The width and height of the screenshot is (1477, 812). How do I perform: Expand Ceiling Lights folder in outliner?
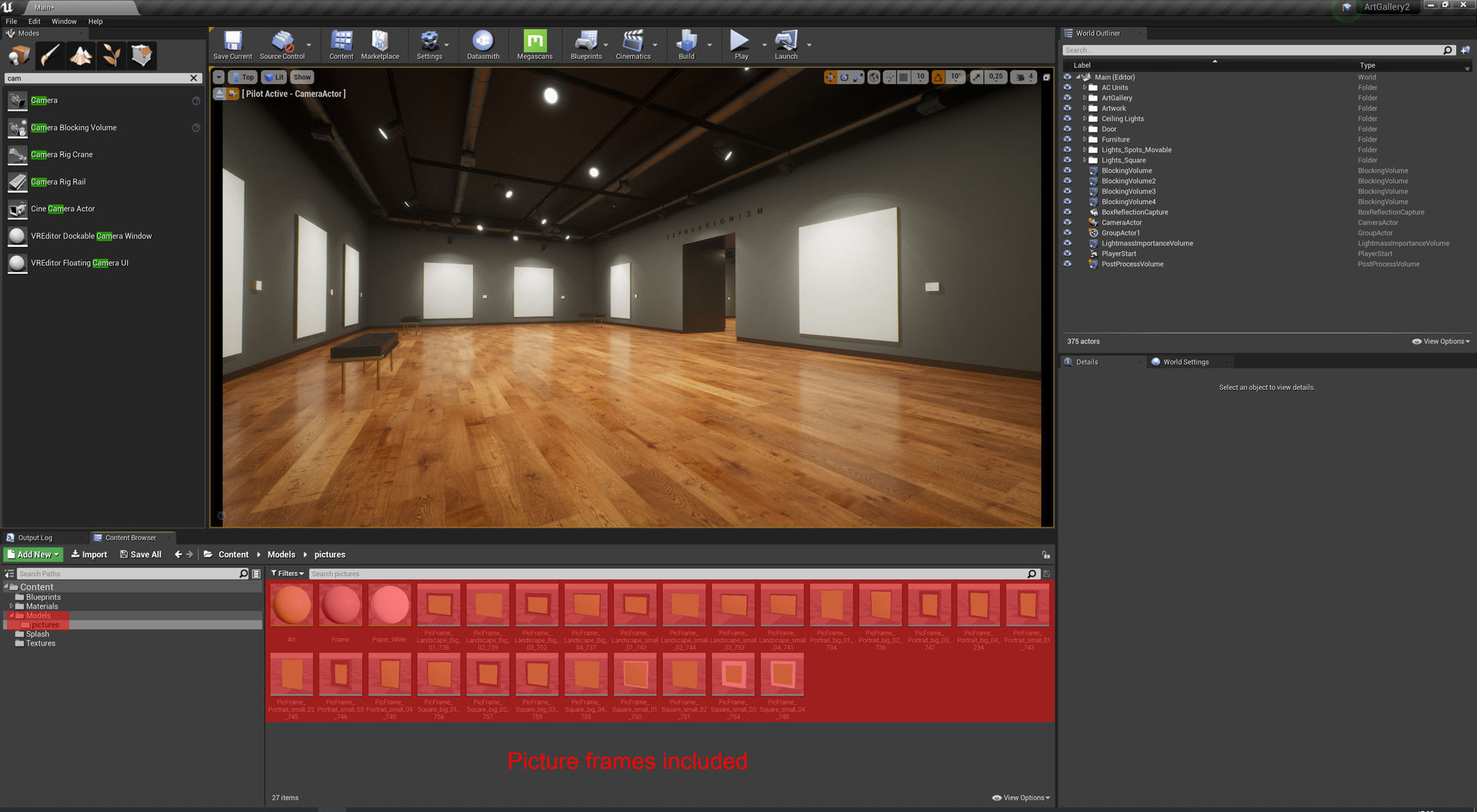point(1085,118)
